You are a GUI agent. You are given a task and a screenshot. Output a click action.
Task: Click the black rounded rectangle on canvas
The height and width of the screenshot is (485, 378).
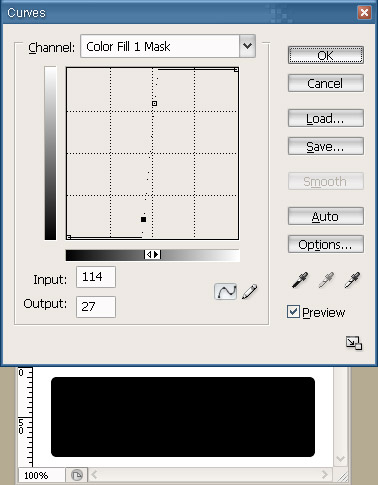tap(183, 417)
